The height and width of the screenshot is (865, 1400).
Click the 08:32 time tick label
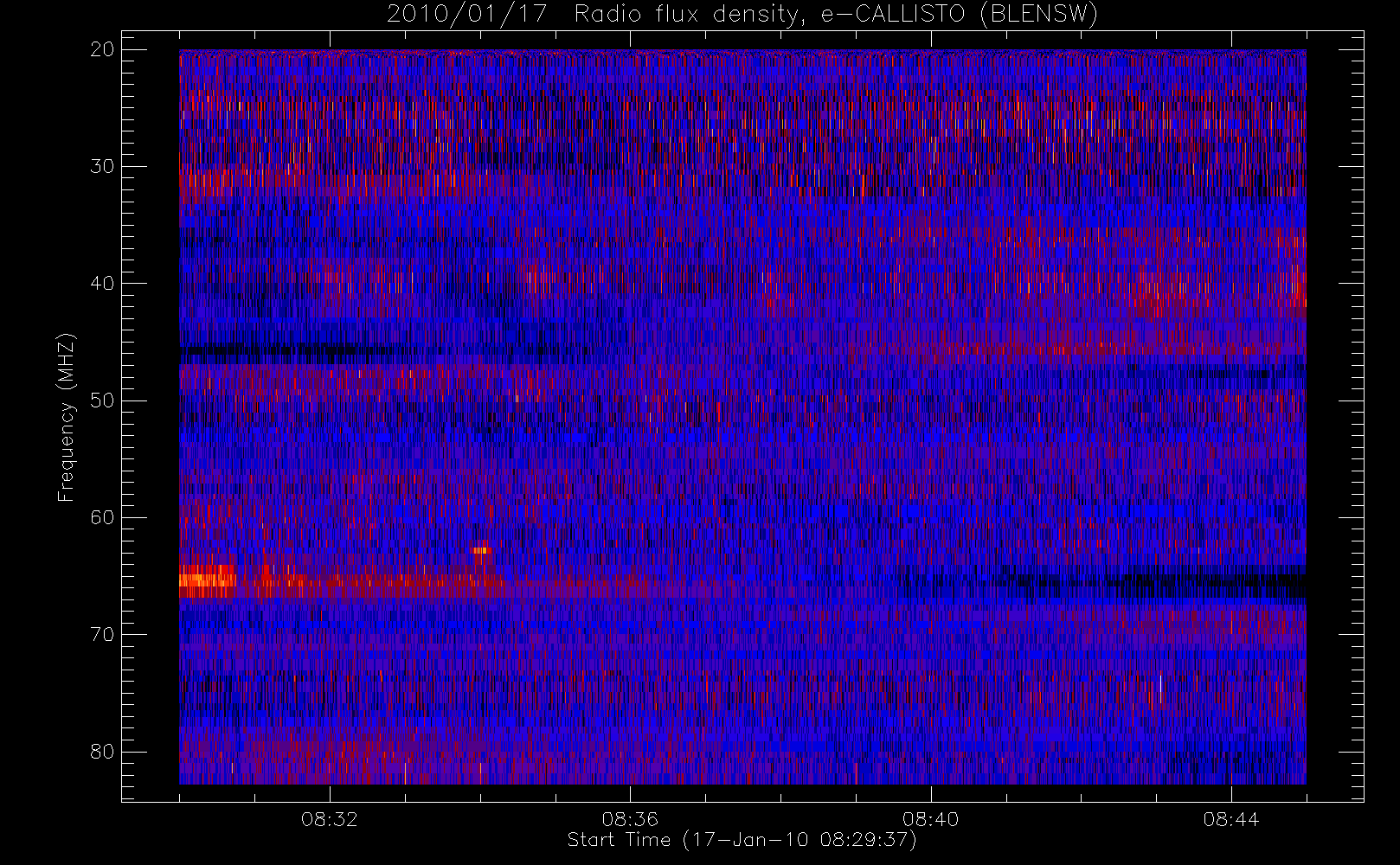coord(330,819)
